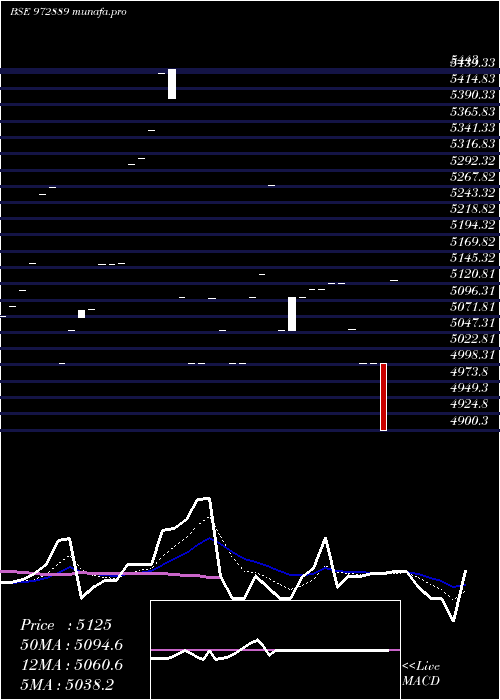Select the 5MA : 5038.2 readout
The image size is (500, 700).
click(x=67, y=684)
